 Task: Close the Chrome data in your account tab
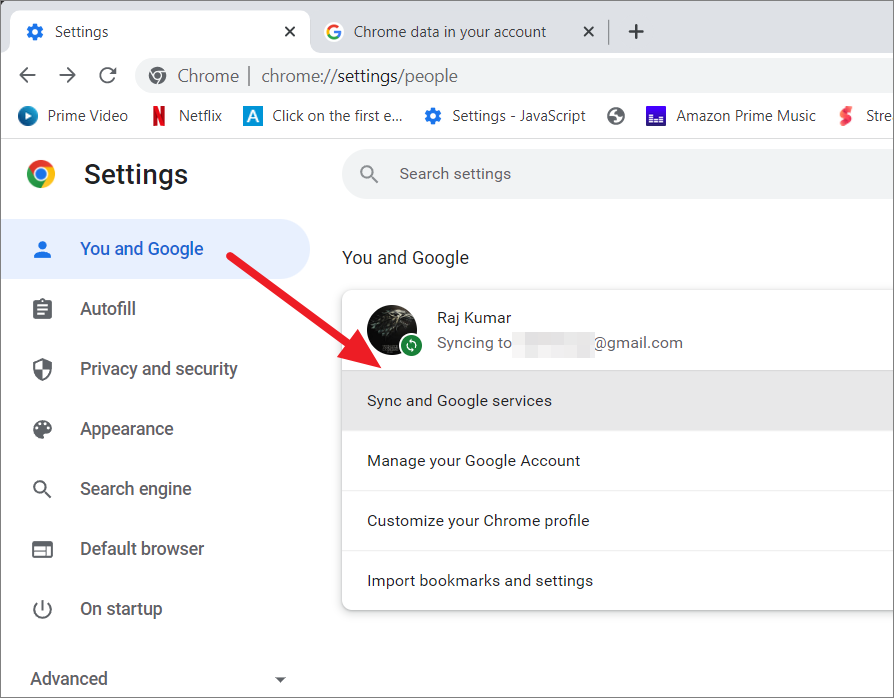(x=588, y=32)
